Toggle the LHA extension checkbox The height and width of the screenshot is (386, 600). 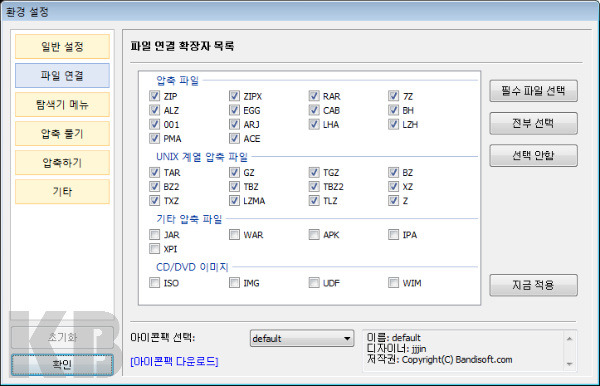click(x=314, y=124)
